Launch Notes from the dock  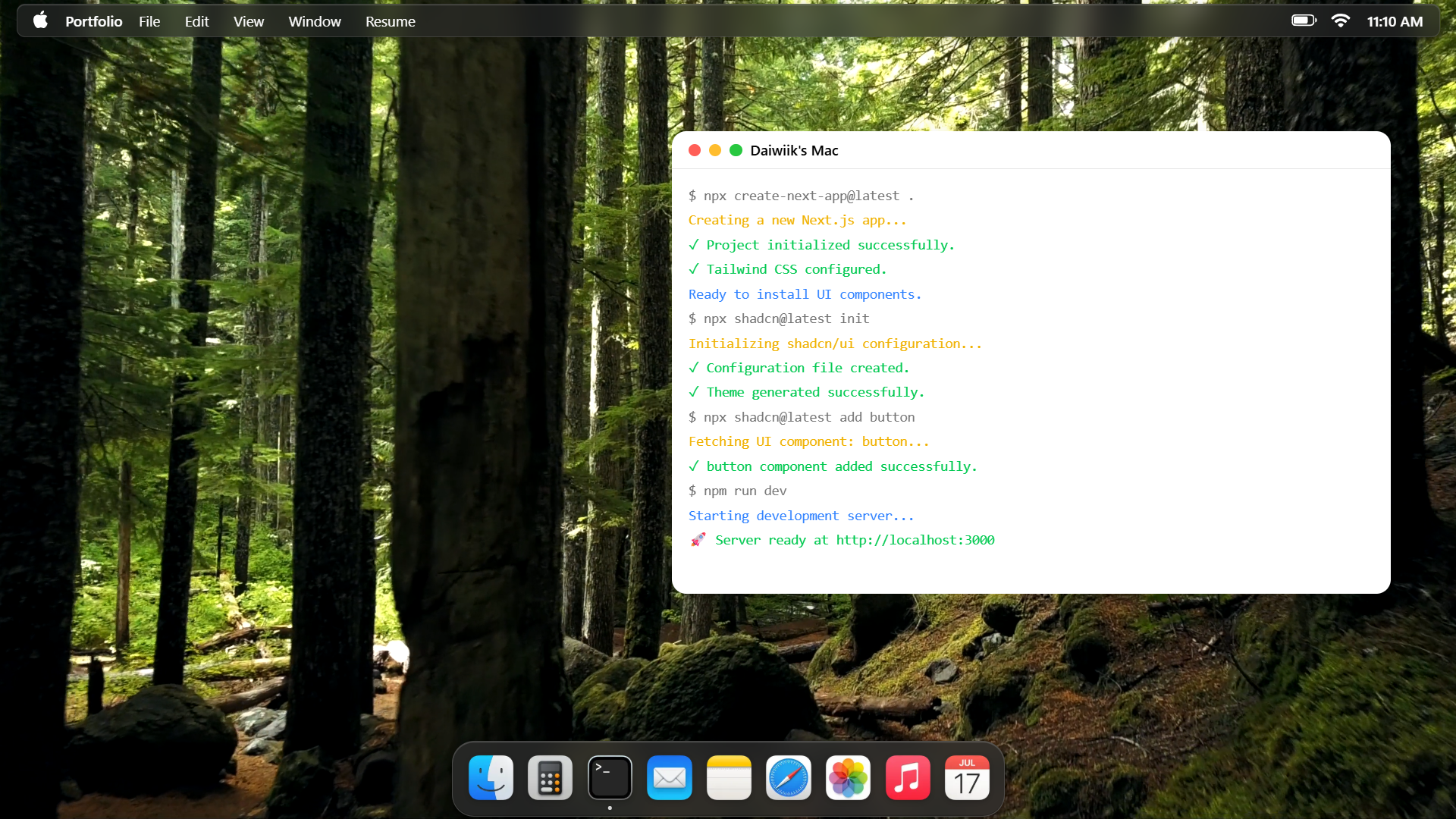coord(729,777)
